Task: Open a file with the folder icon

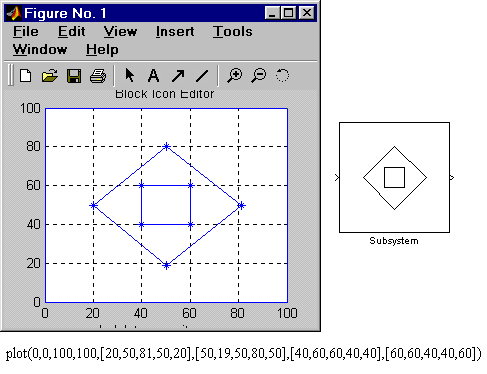Action: (x=50, y=76)
